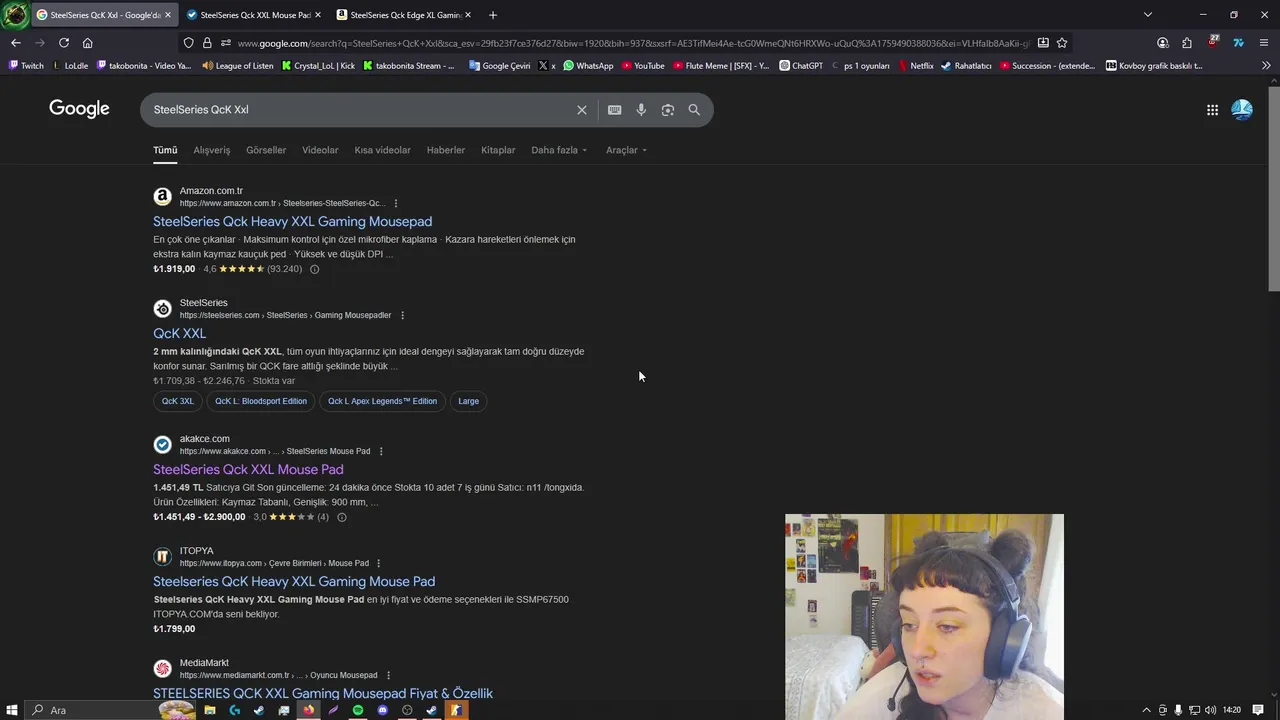Viewport: 1280px width, 720px height.
Task: Show all browser tabs list dropdown
Action: [x=1147, y=15]
